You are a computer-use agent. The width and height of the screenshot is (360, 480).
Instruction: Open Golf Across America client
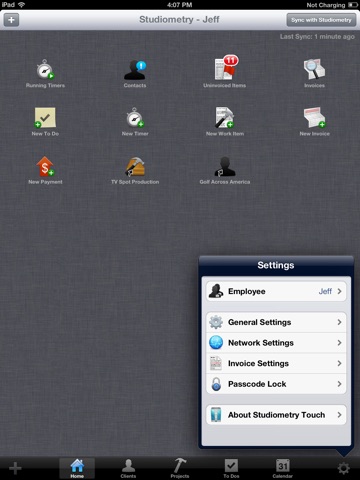225,166
